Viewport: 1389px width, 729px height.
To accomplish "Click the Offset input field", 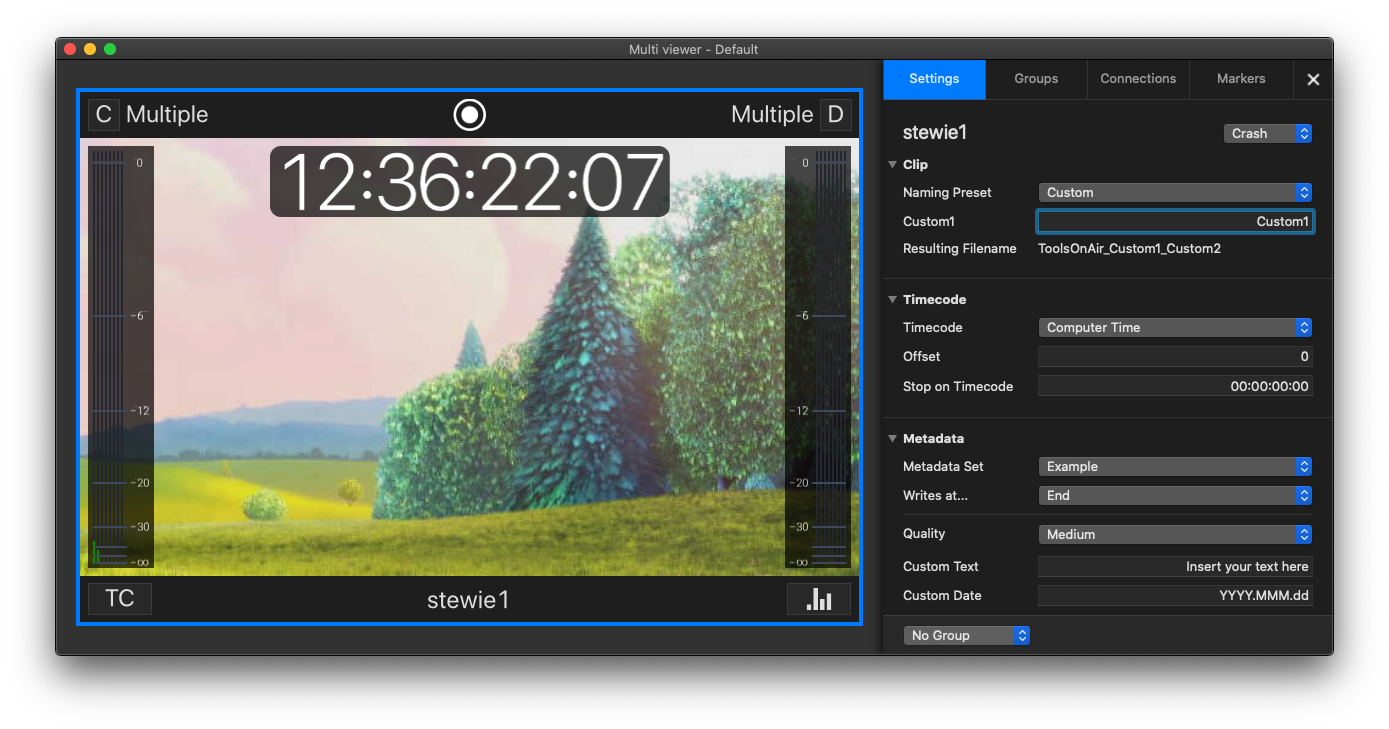I will [1175, 357].
